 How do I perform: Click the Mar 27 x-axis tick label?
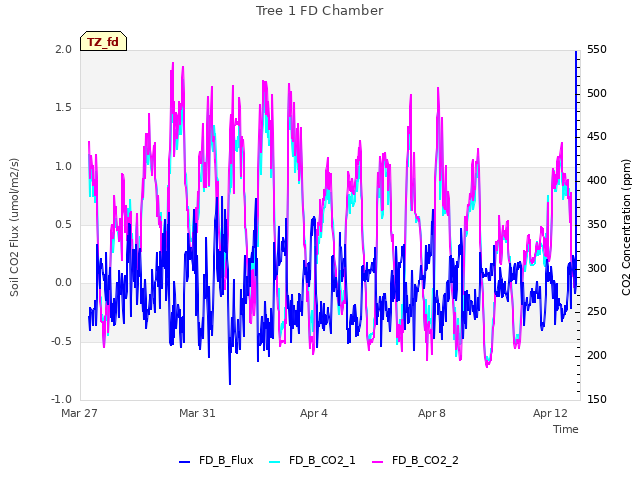(79, 413)
